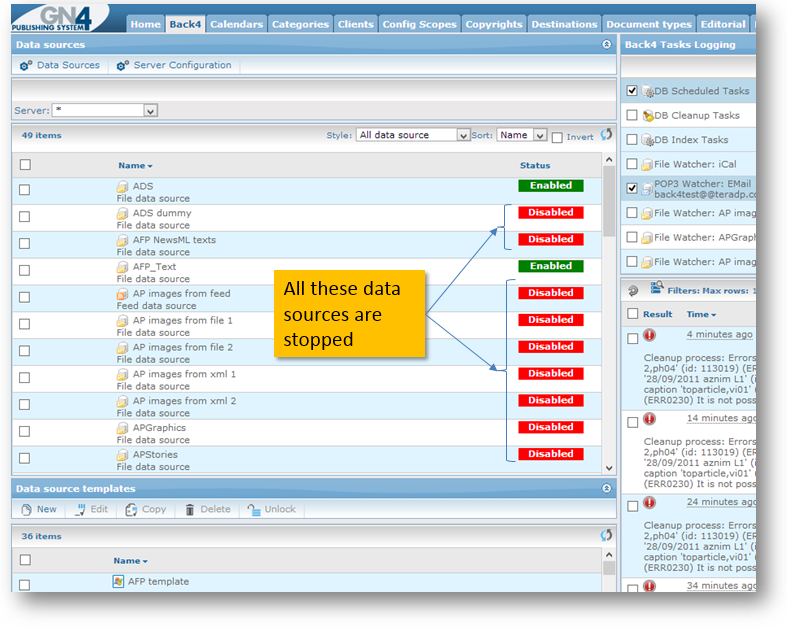Viewport: 787px width, 628px height.
Task: Click the error icon for 24 minutes ago
Action: click(649, 503)
